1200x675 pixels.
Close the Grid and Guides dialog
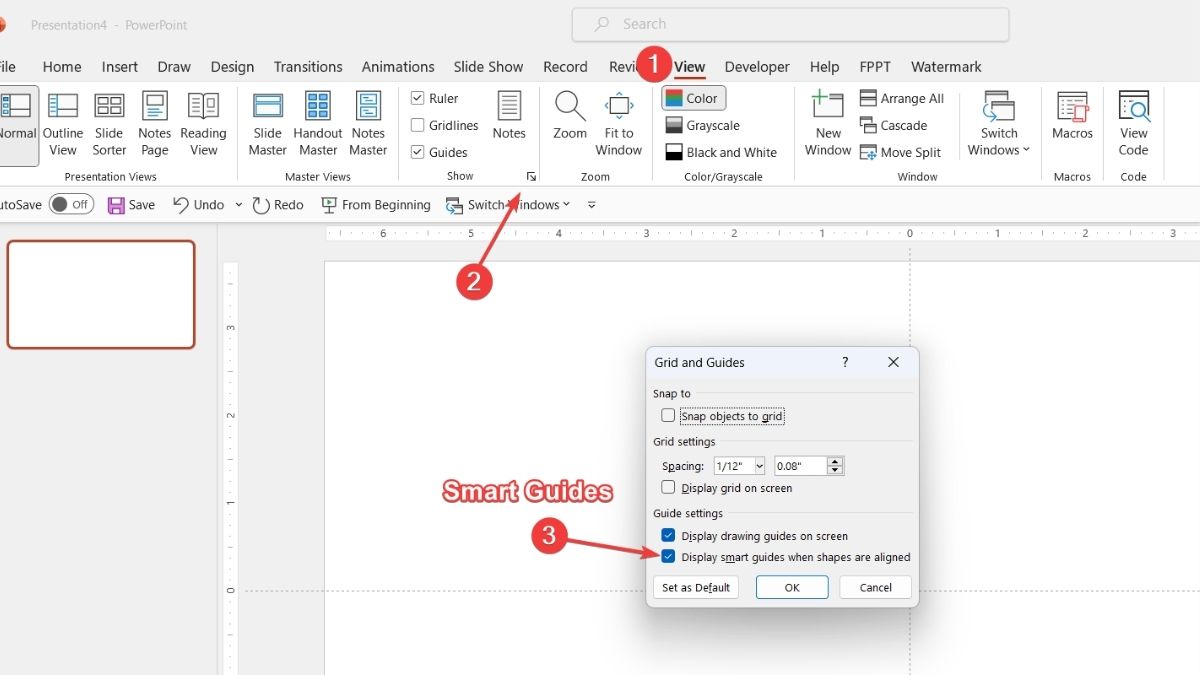click(x=893, y=362)
